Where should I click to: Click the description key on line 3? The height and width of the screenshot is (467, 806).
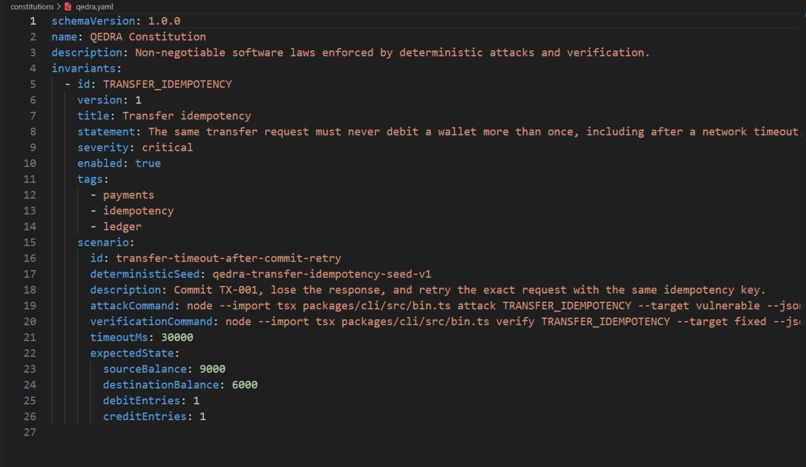point(87,52)
